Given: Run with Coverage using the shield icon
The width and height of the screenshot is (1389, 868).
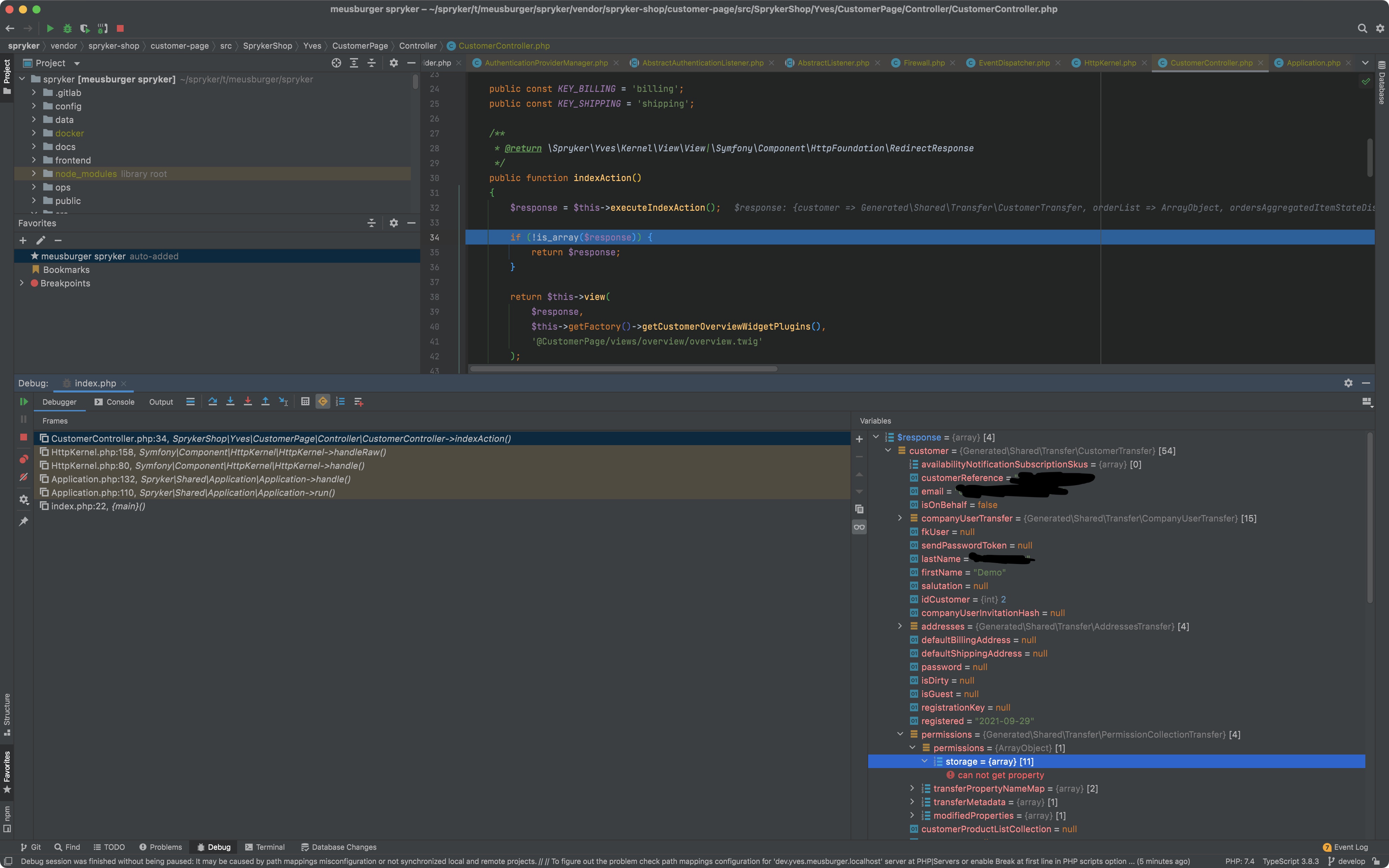Looking at the screenshot, I should [85, 28].
